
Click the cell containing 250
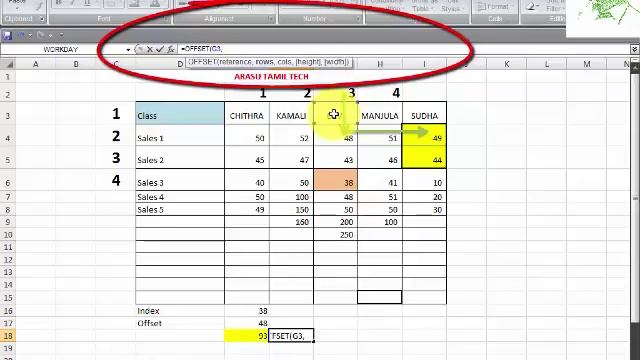pos(336,235)
